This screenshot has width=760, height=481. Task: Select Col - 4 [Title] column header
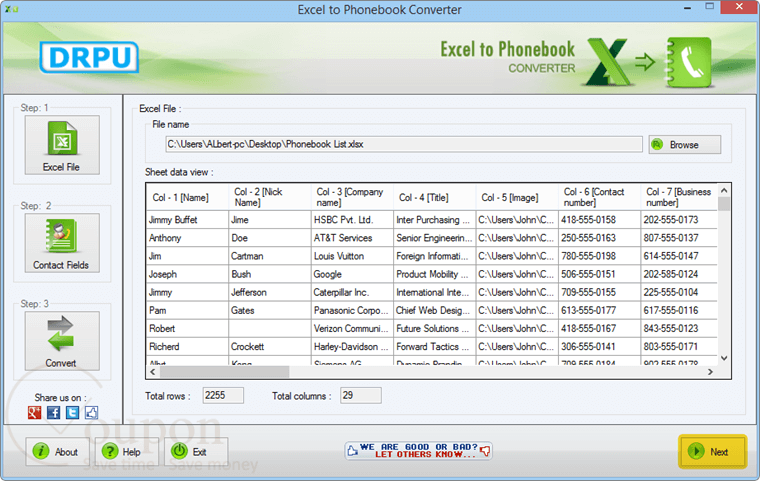point(434,197)
